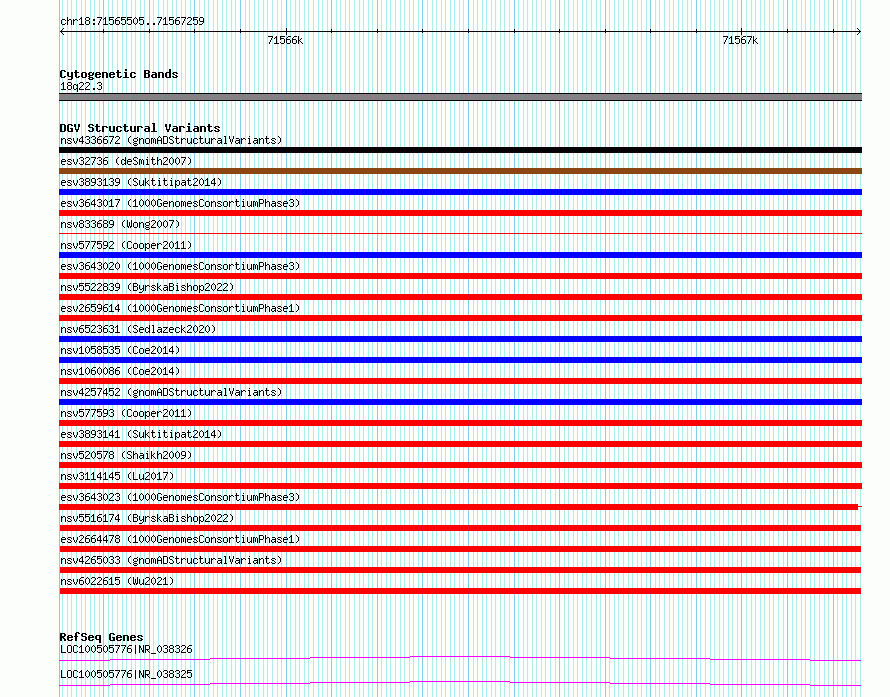890x697 pixels.
Task: Click the 18q22.3 cytogenetic band bar
Action: pyautogui.click(x=460, y=97)
